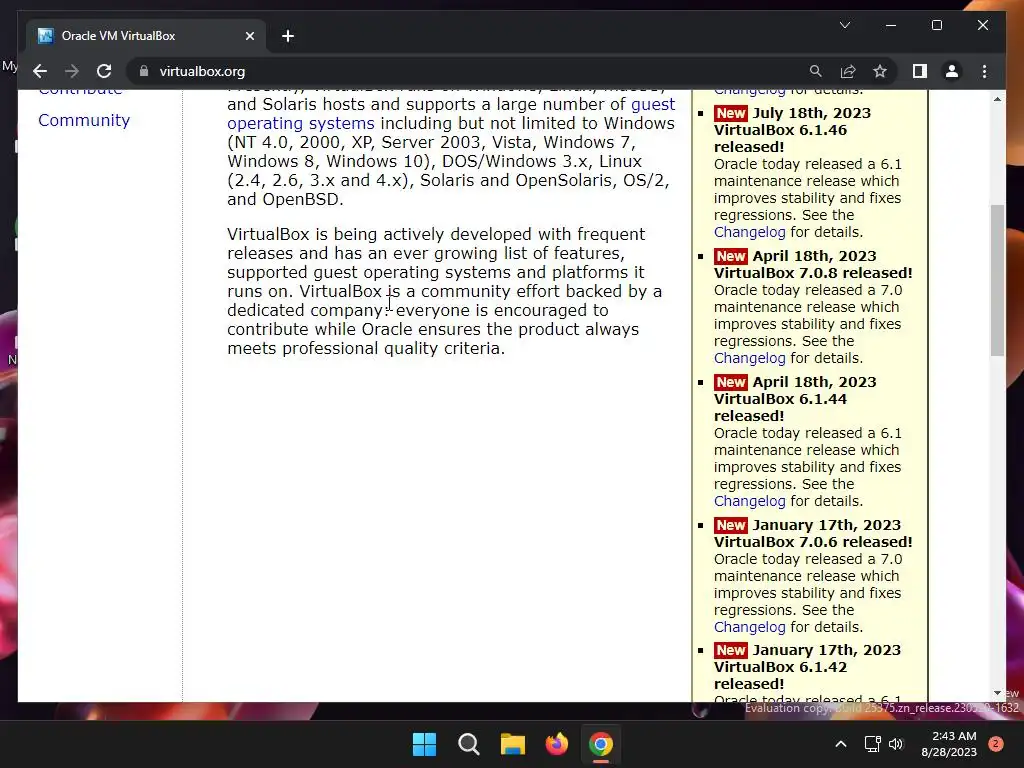Click the browser forward arrow
This screenshot has width=1024, height=768.
coord(72,71)
